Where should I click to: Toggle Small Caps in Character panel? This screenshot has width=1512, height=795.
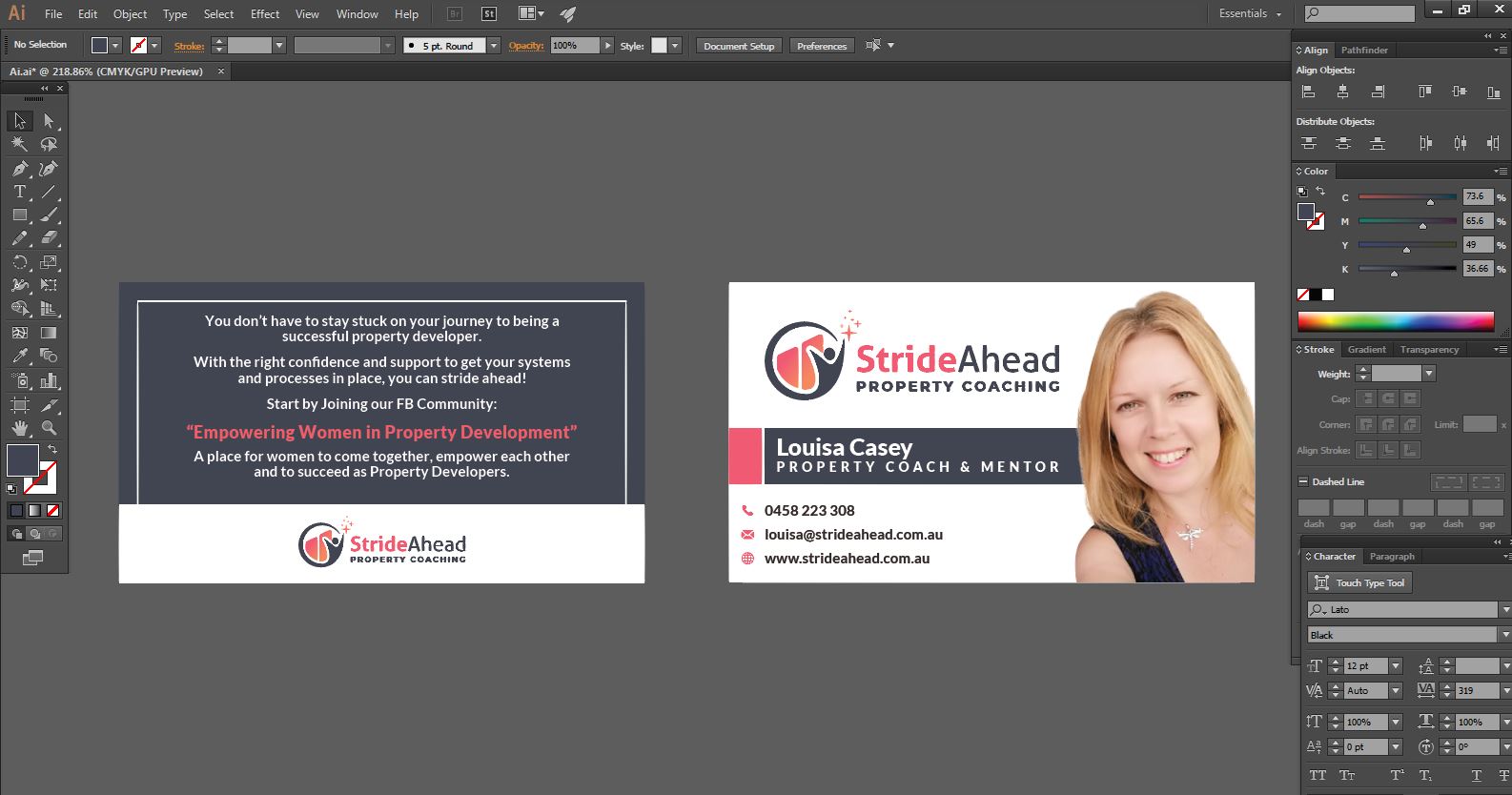pyautogui.click(x=1347, y=776)
